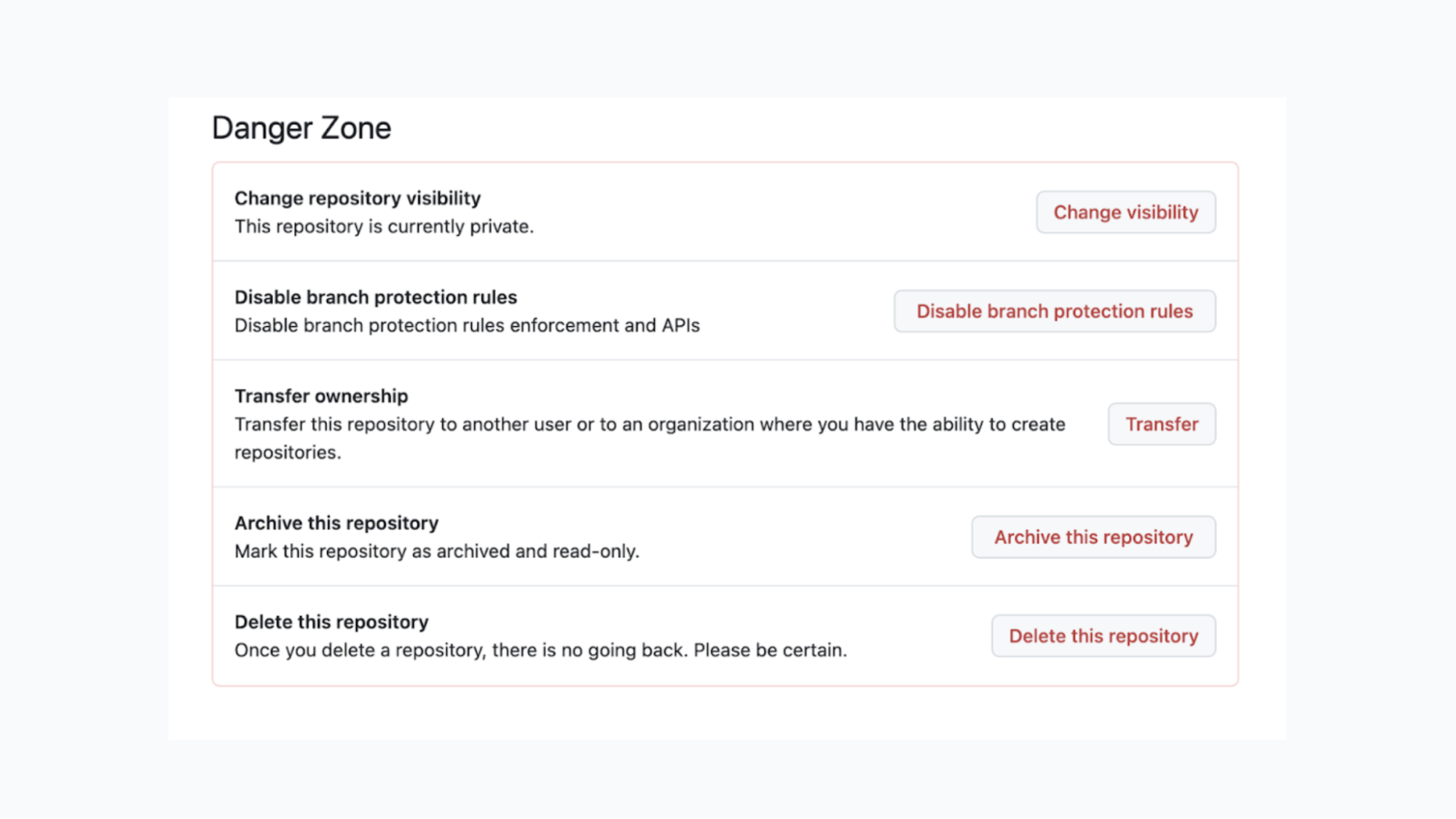
Task: Click the Disable branch protection rules heading
Action: (x=375, y=297)
